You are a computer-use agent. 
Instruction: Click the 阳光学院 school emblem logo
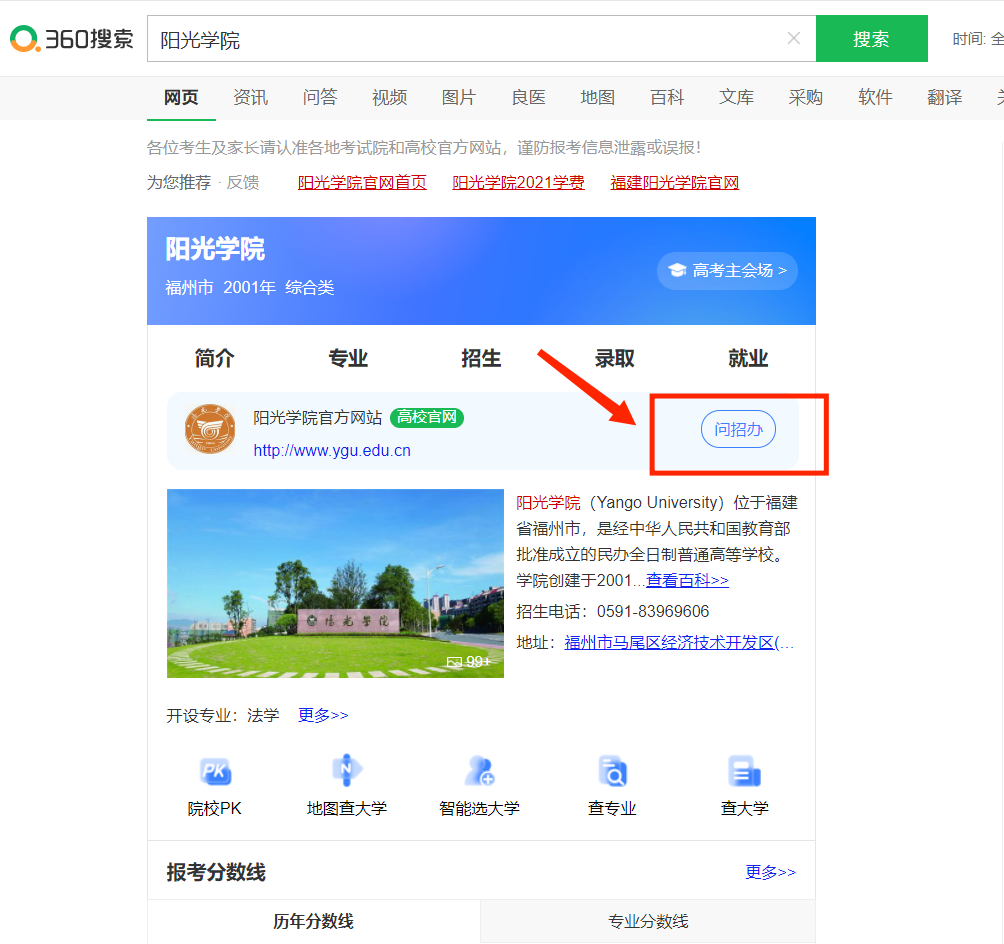tap(210, 430)
